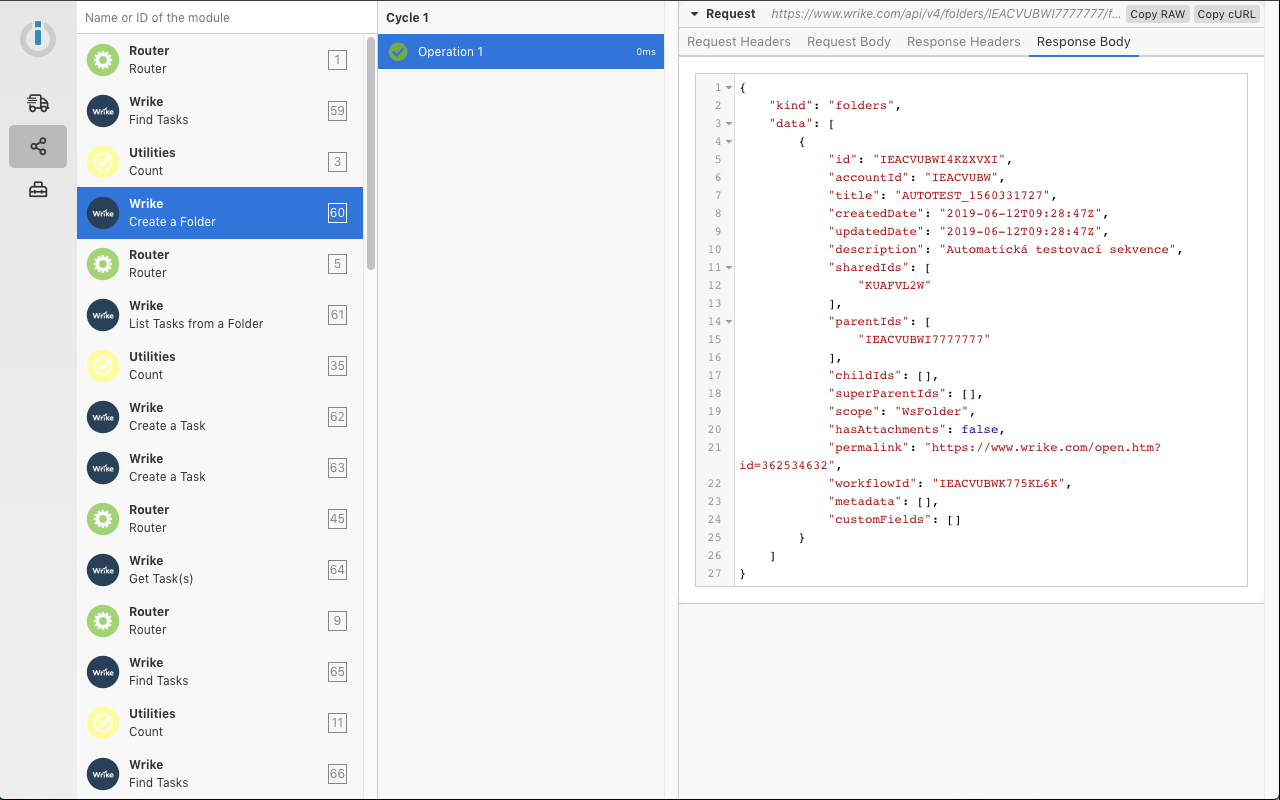This screenshot has width=1280, height=800.
Task: Click Wrike icon for module 59
Action: pyautogui.click(x=103, y=111)
